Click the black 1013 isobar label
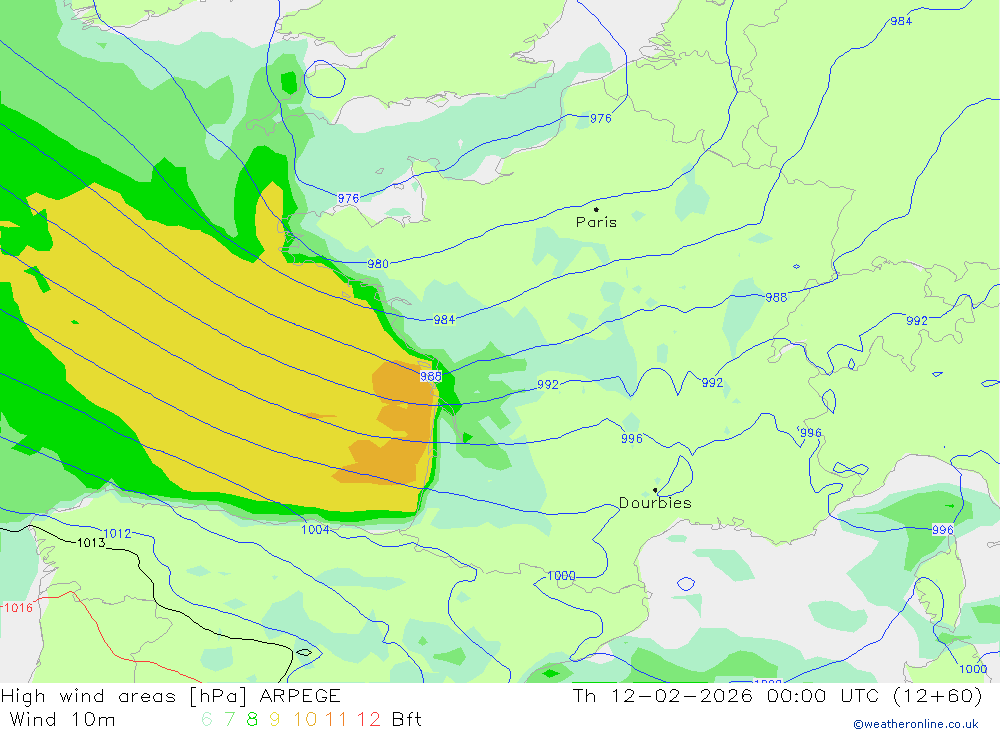Viewport: 1000px width, 733px height. (91, 543)
